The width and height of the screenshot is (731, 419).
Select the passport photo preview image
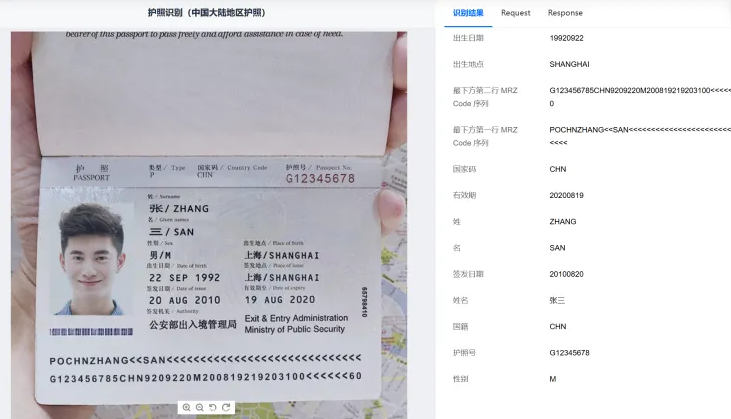tap(209, 225)
